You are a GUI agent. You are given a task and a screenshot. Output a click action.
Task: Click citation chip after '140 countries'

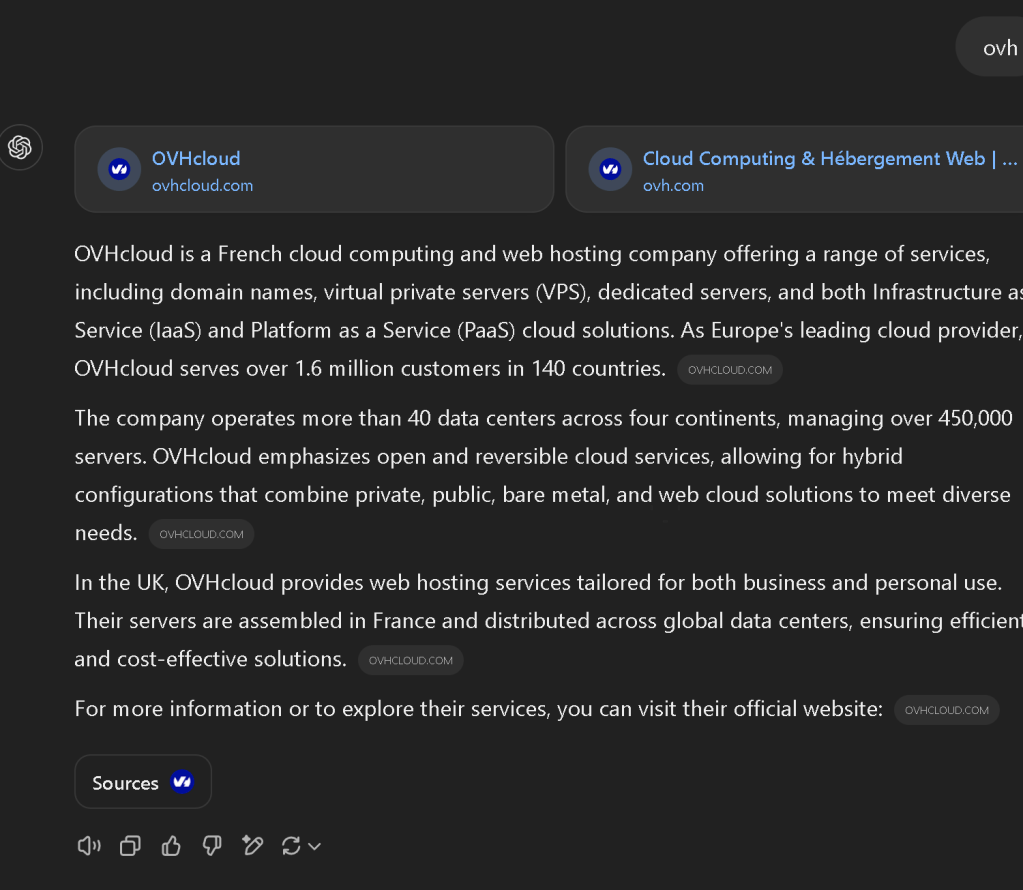[x=730, y=370]
